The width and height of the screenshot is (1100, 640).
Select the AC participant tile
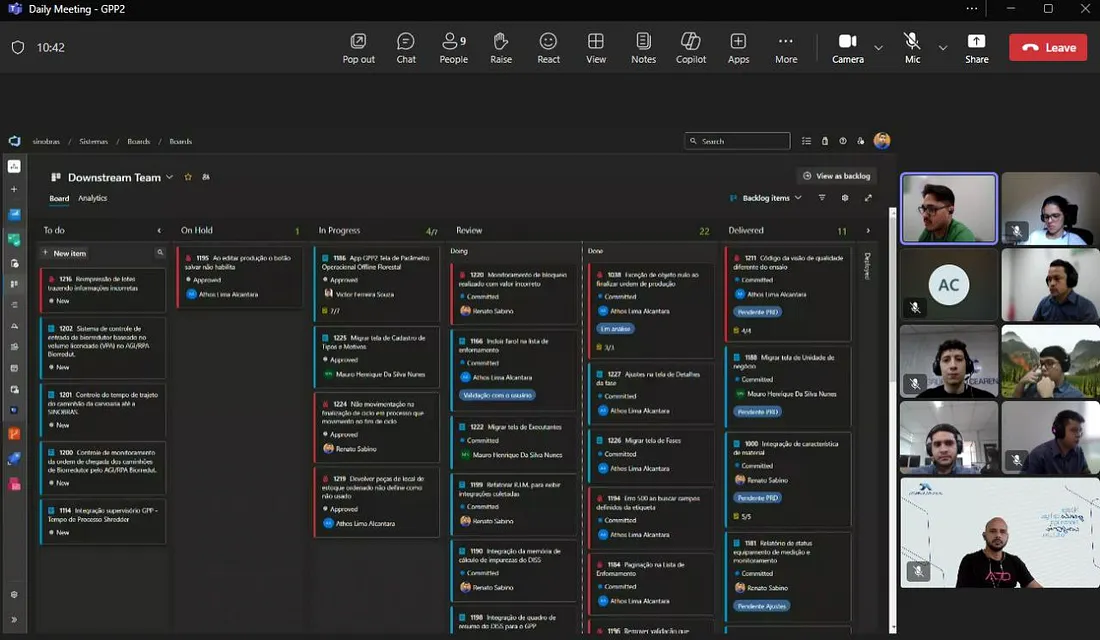click(948, 285)
